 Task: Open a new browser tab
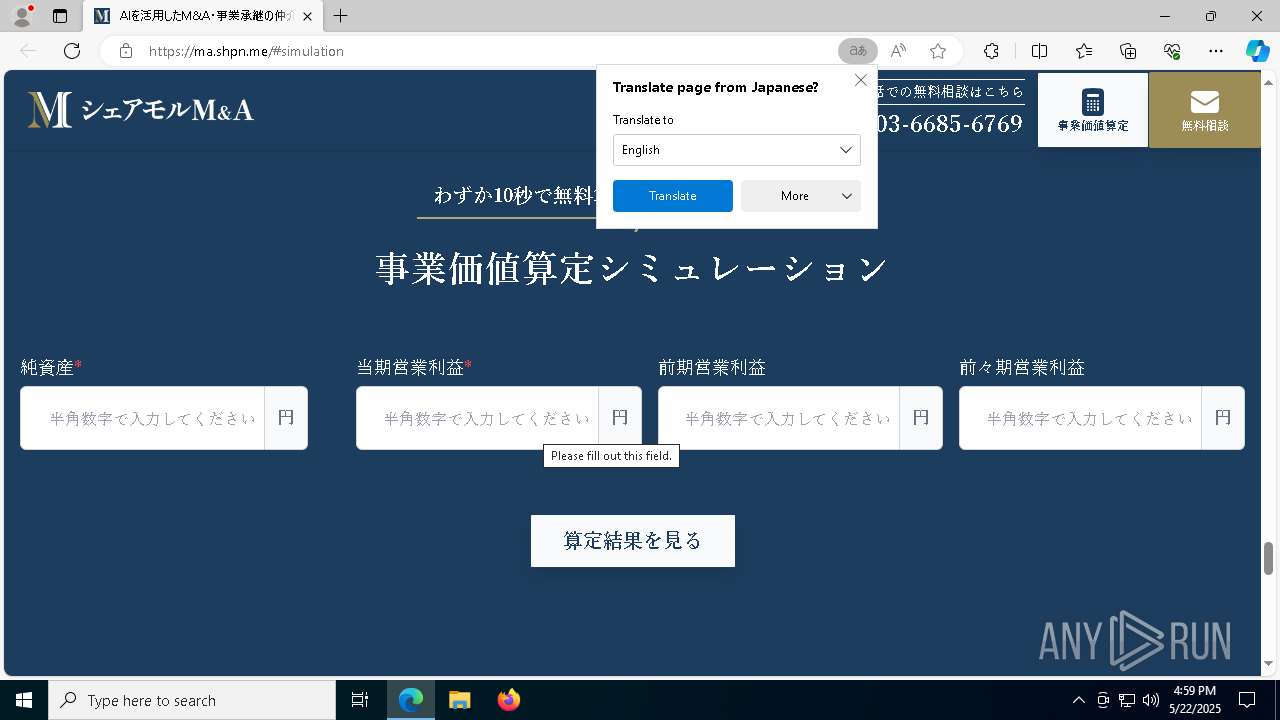pyautogui.click(x=340, y=16)
